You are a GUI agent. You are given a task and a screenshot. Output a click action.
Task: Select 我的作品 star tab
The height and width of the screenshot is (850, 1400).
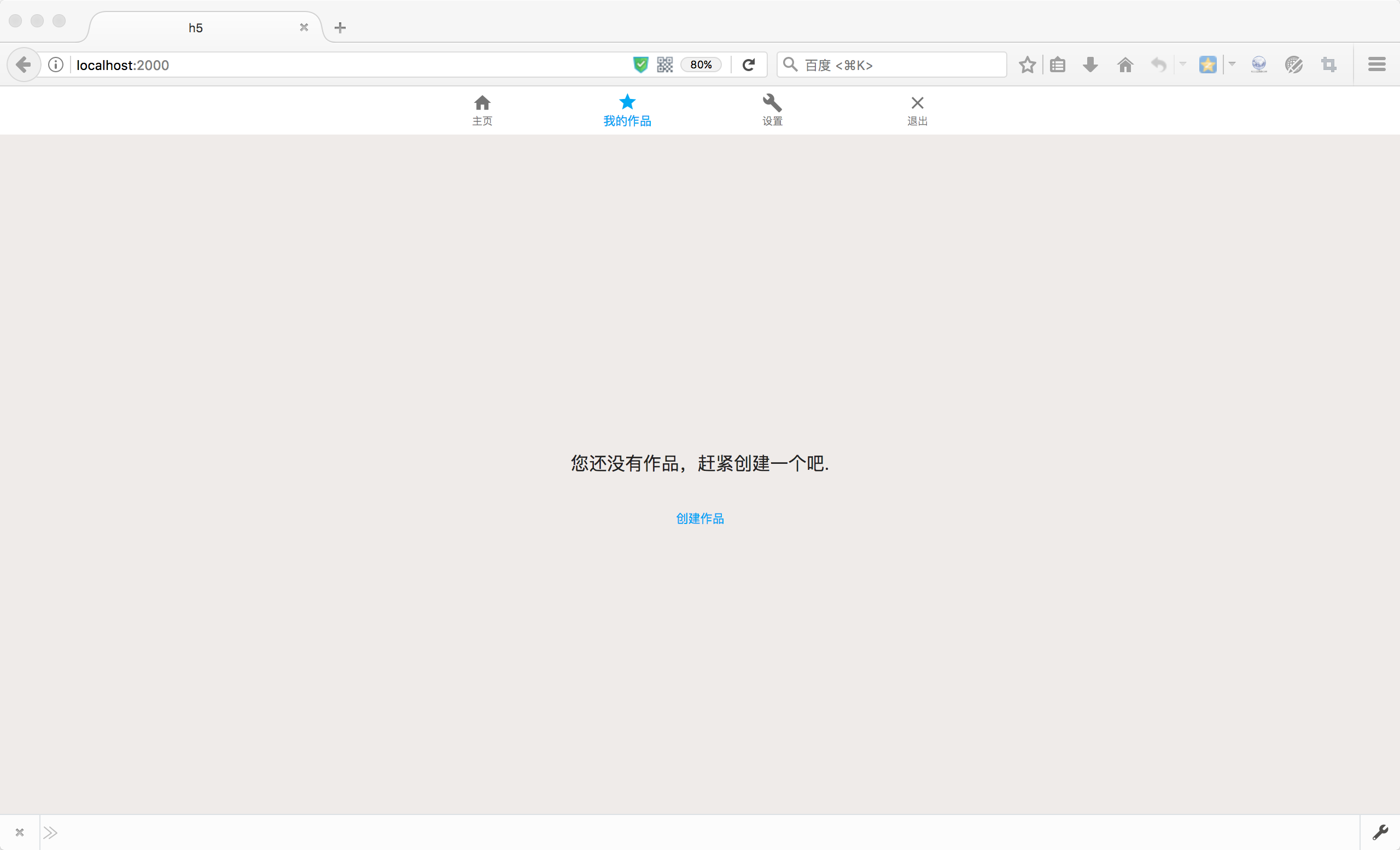[x=627, y=110]
